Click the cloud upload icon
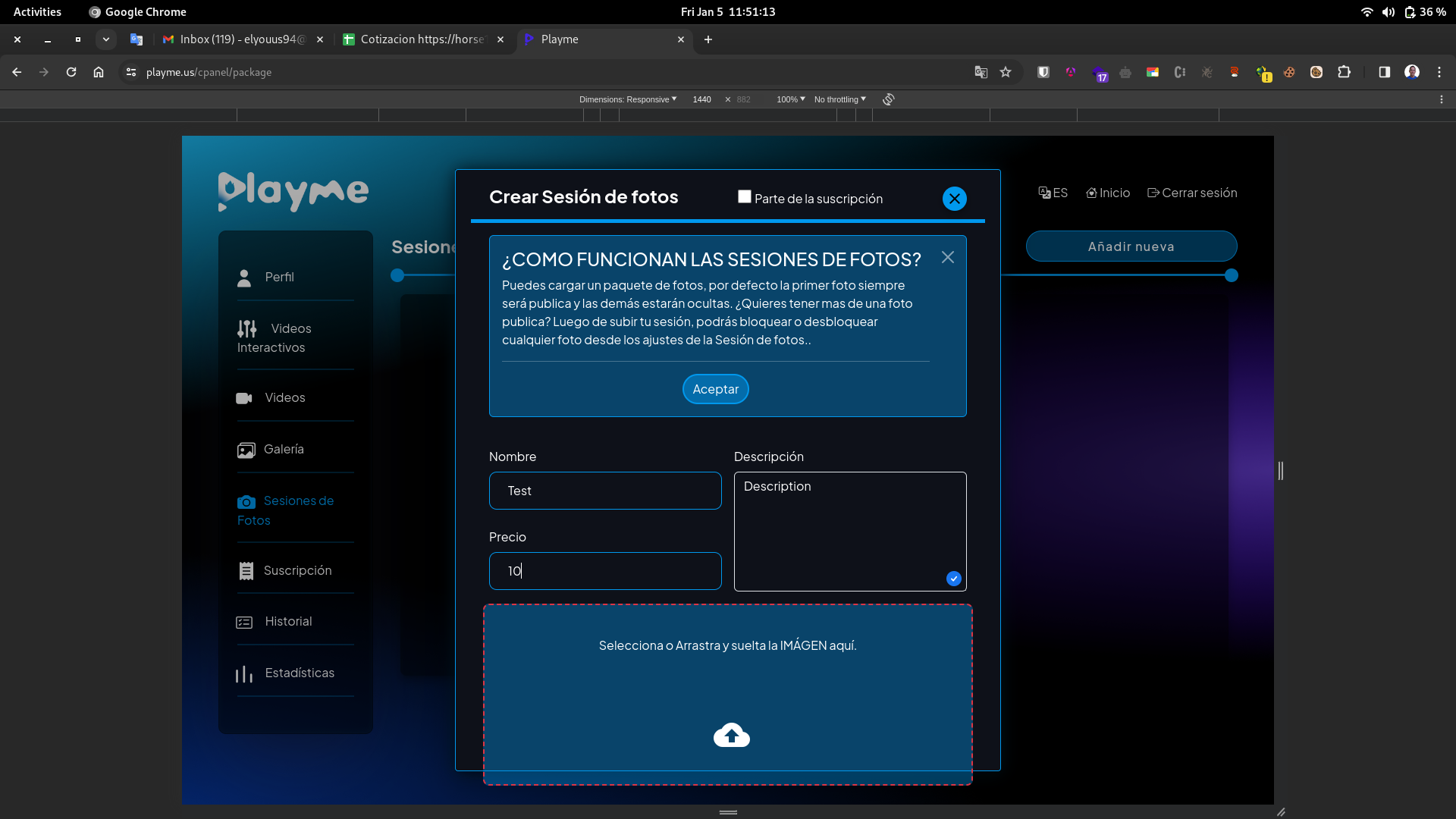Screen dimensions: 1456x819 click(731, 735)
